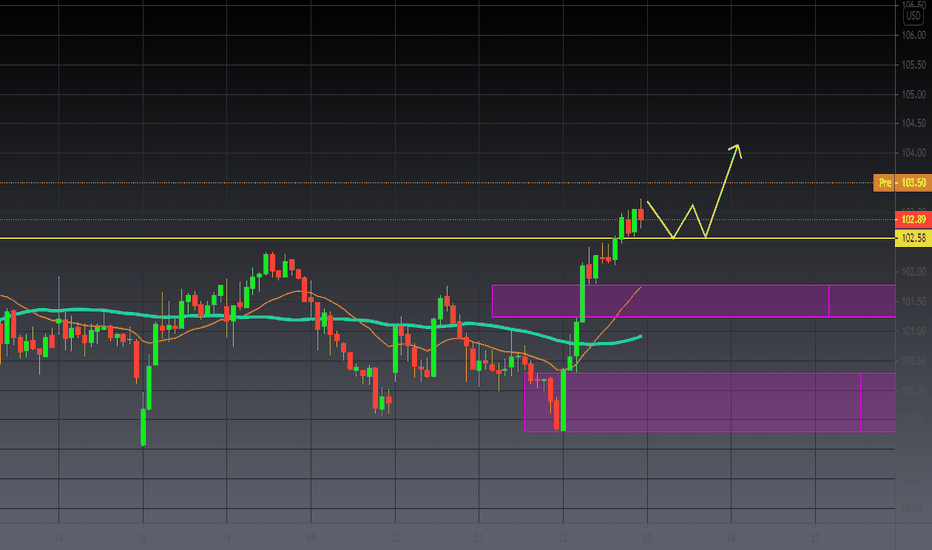Click the 100.50 price axis label
Viewport: 932px width, 550px height.
(914, 361)
